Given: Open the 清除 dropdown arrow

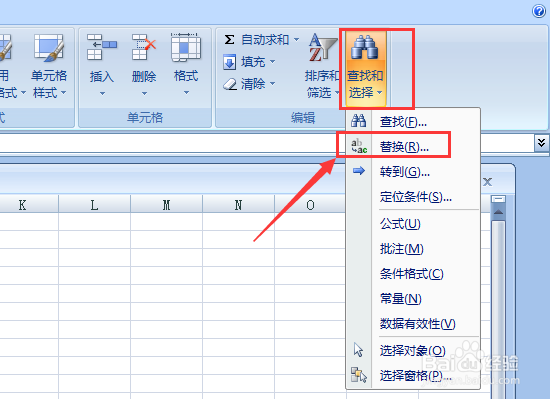Looking at the screenshot, I should 273,83.
